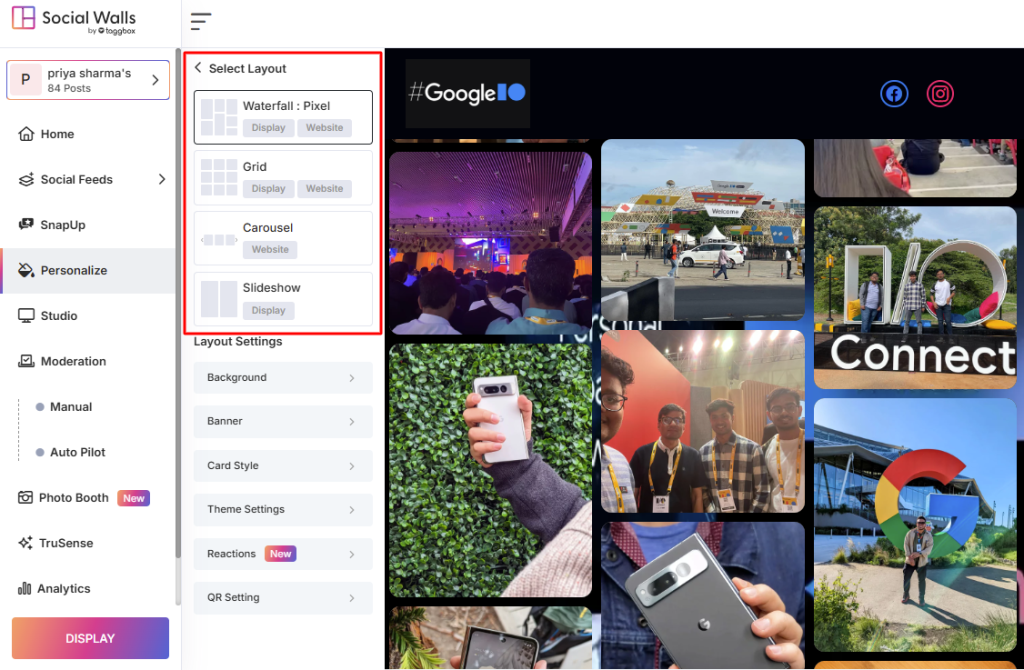The width and height of the screenshot is (1024, 670).
Task: Open Photo Booth in the sidebar
Action: coord(74,498)
